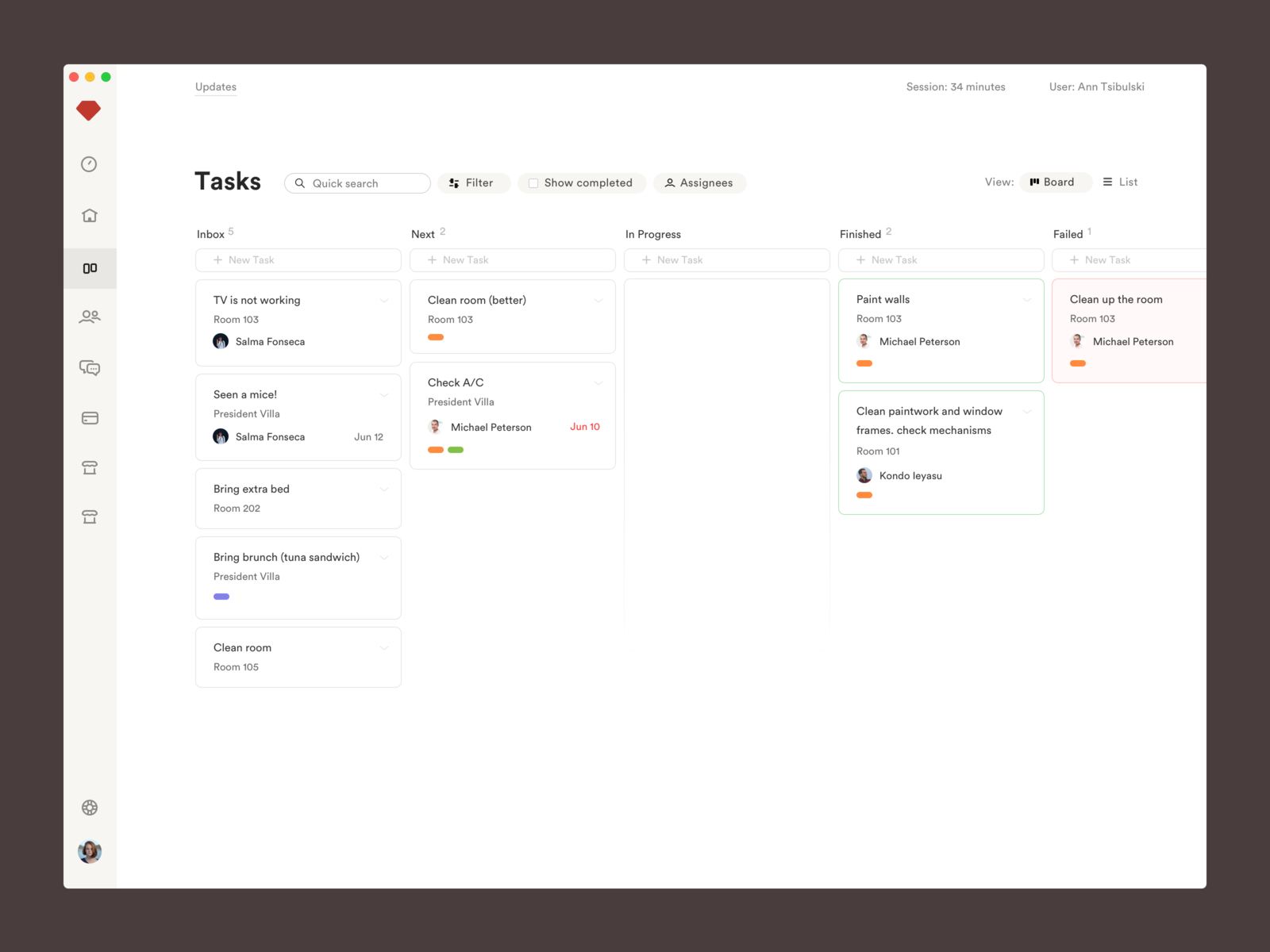Expand the Bring extra bed card chevron
Viewport: 1270px width, 952px height.
pyautogui.click(x=384, y=489)
